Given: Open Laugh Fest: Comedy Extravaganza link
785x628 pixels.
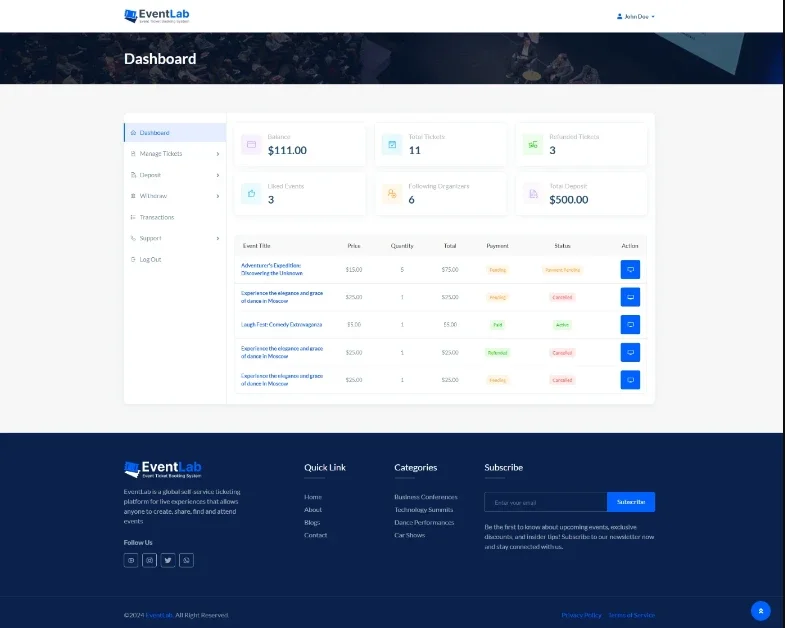Looking at the screenshot, I should [x=281, y=325].
